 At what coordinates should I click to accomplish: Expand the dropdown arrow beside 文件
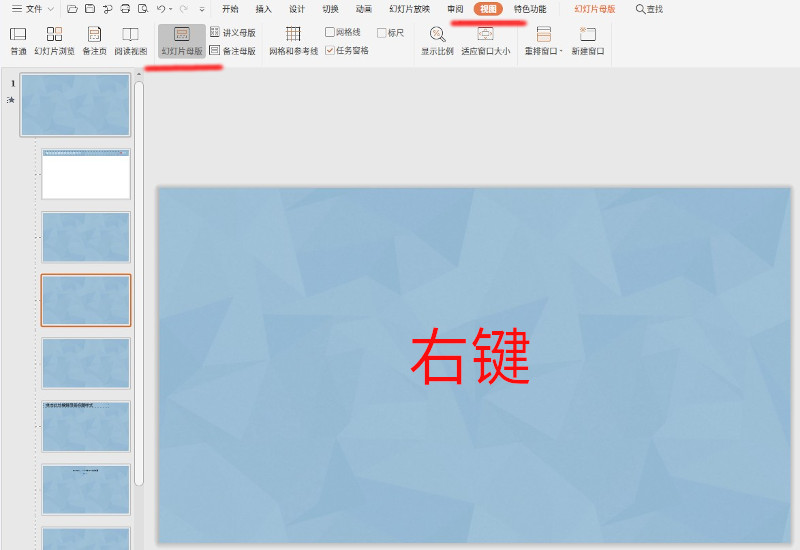pyautogui.click(x=51, y=9)
